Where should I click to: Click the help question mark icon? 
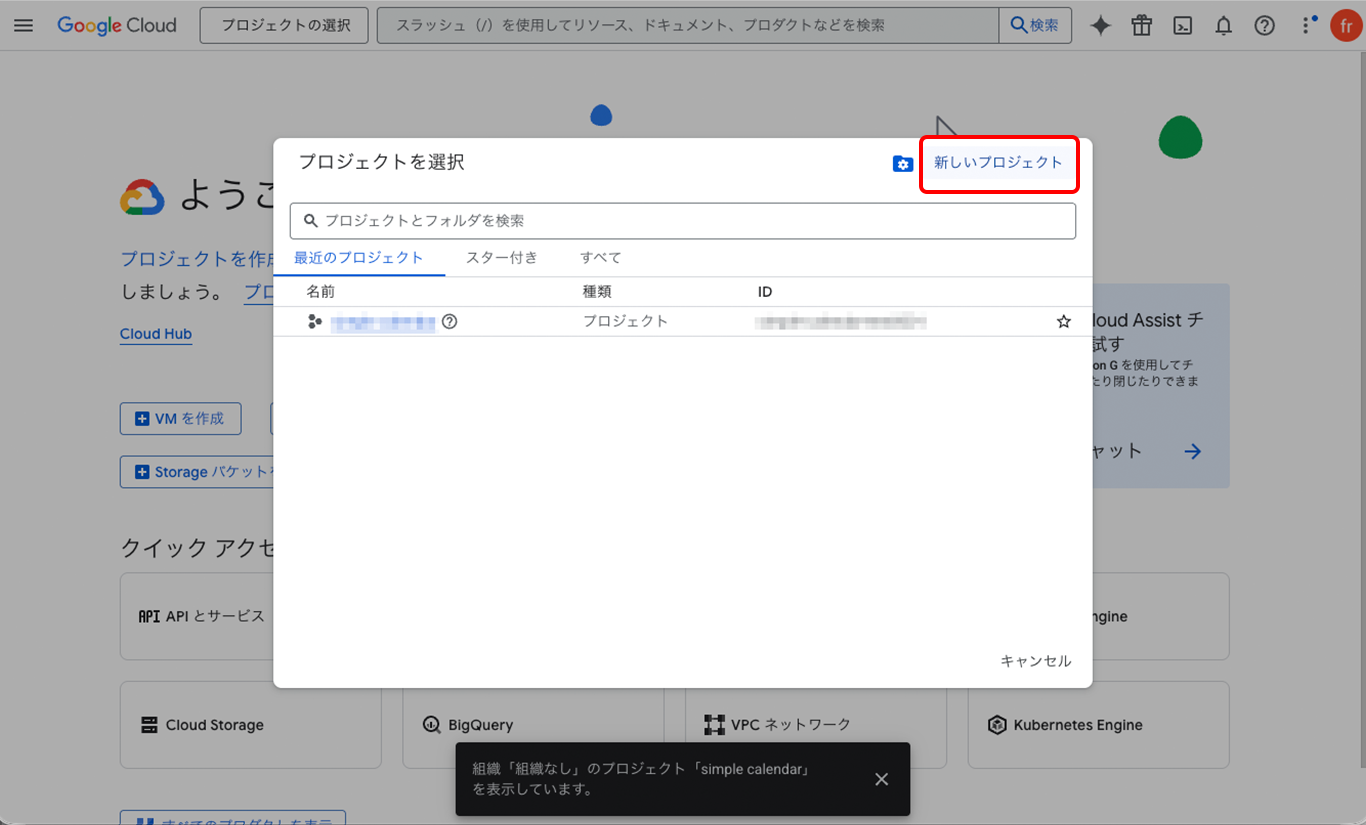click(1265, 26)
